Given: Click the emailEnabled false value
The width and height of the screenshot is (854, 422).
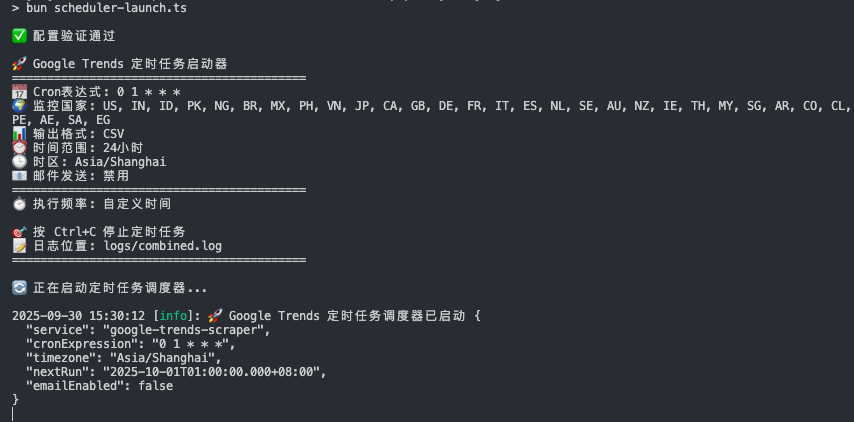Looking at the screenshot, I should point(156,386).
